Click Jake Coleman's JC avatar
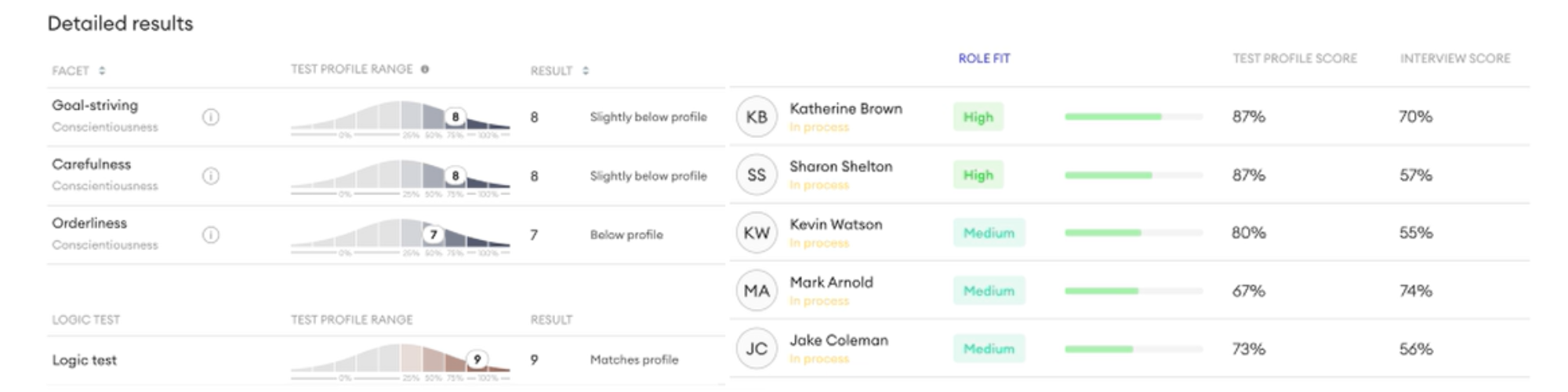Screen dimensions: 1568x392 coord(757,349)
